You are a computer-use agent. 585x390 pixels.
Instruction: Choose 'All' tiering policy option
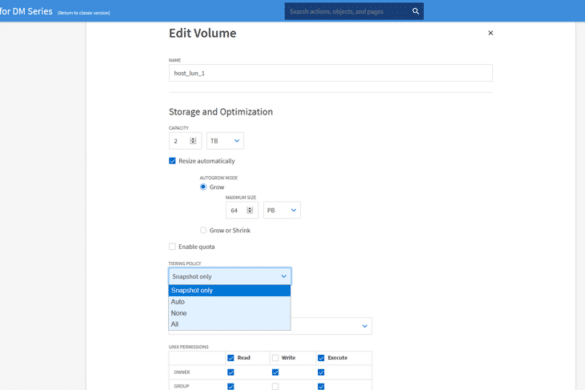click(229, 324)
